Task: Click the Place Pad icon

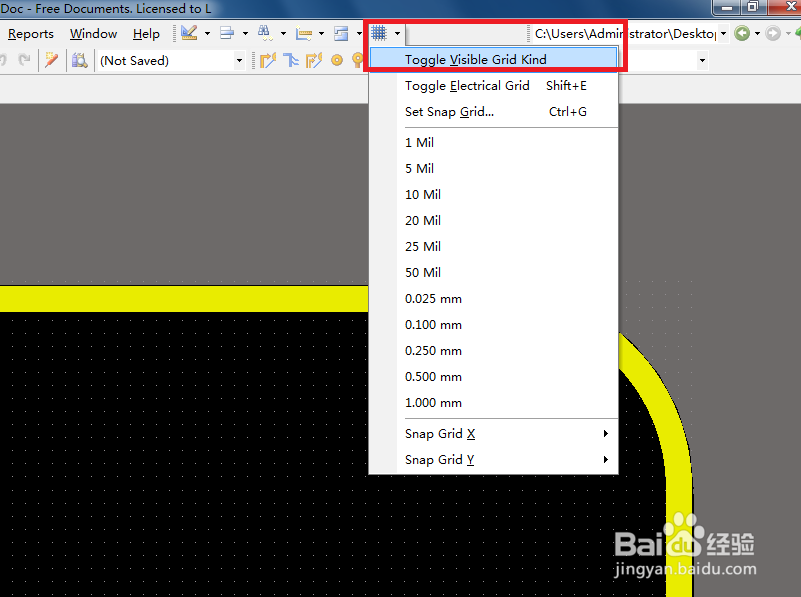Action: (x=337, y=60)
